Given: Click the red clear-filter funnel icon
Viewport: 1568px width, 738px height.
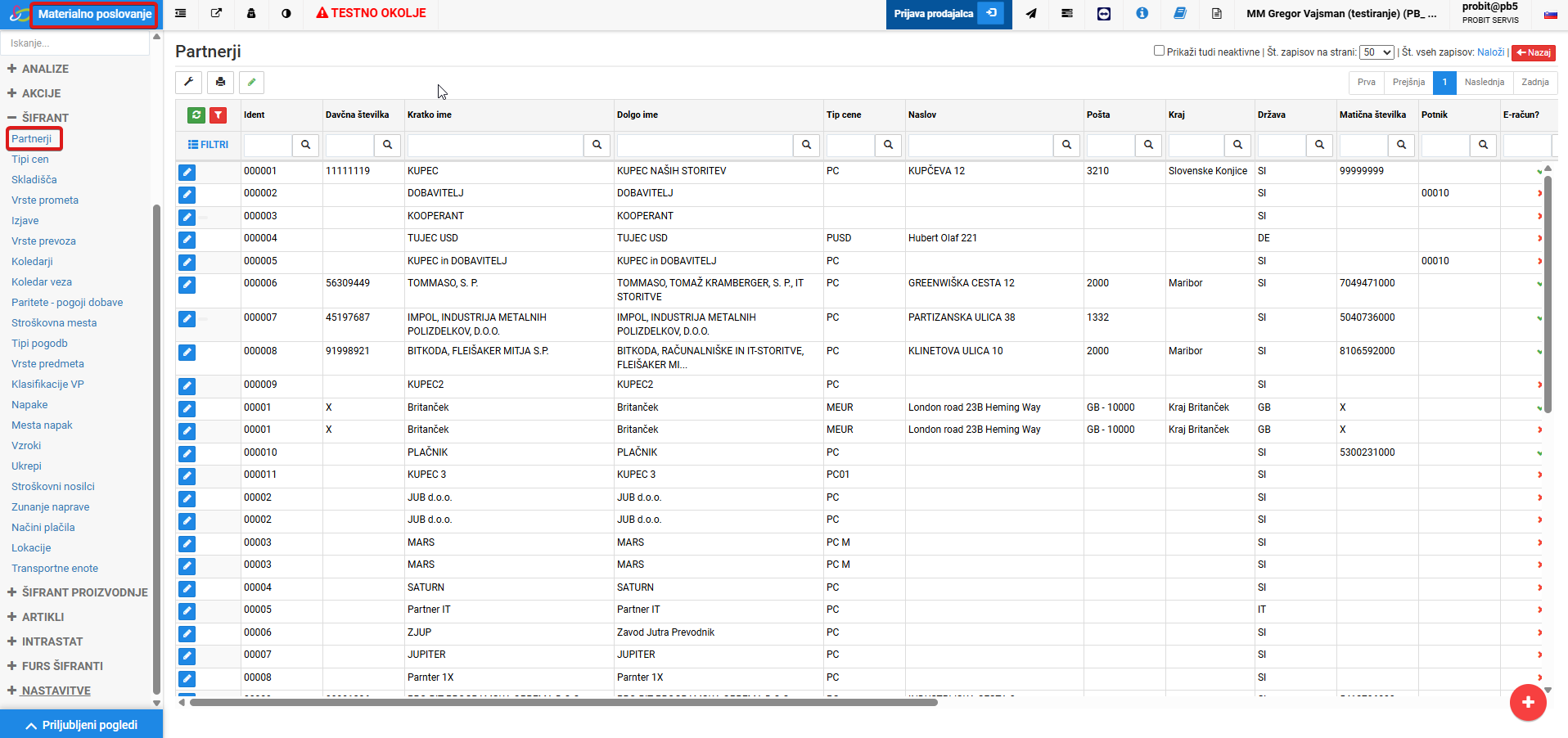Looking at the screenshot, I should tap(219, 115).
